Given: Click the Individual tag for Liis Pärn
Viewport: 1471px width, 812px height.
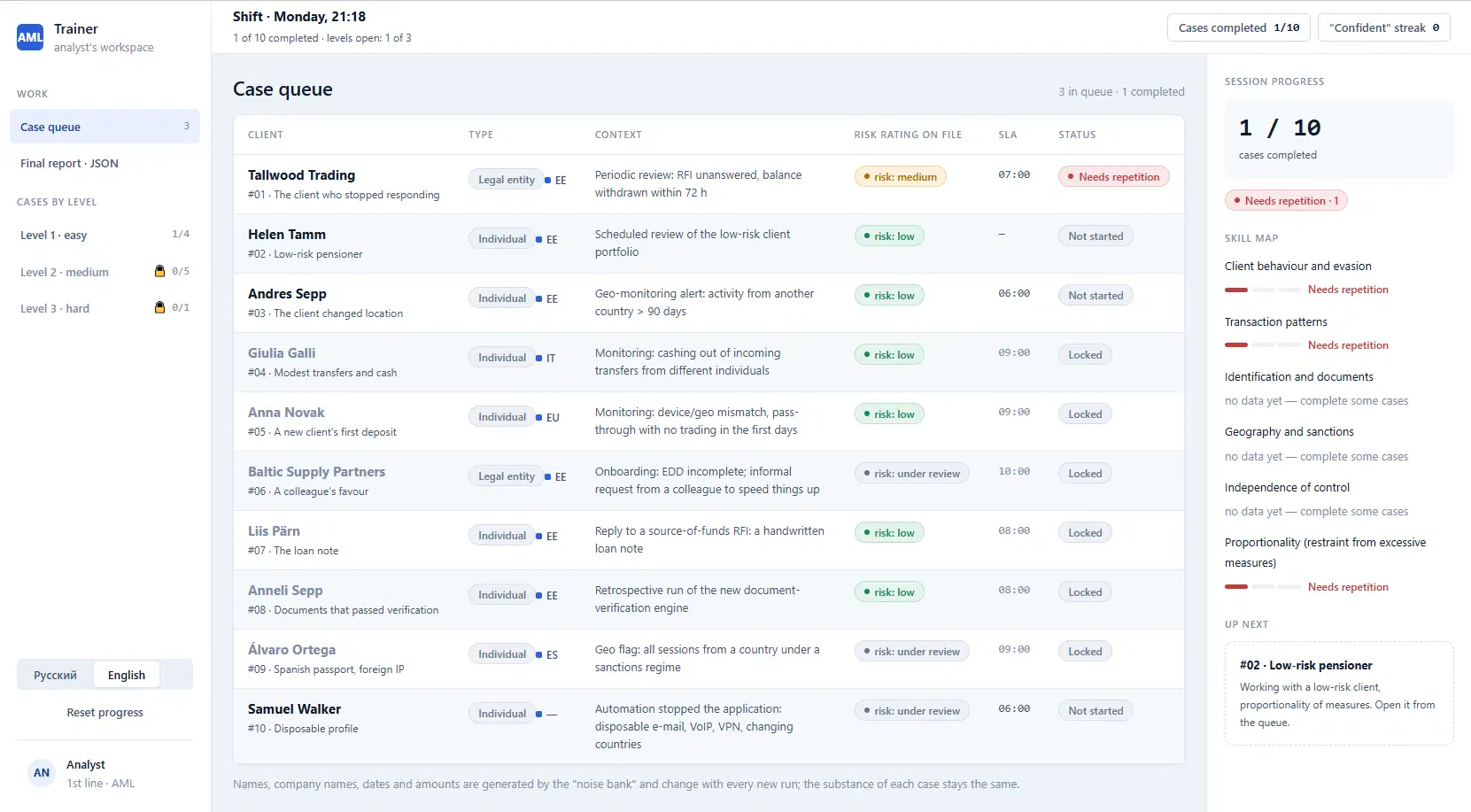Looking at the screenshot, I should pyautogui.click(x=502, y=536).
